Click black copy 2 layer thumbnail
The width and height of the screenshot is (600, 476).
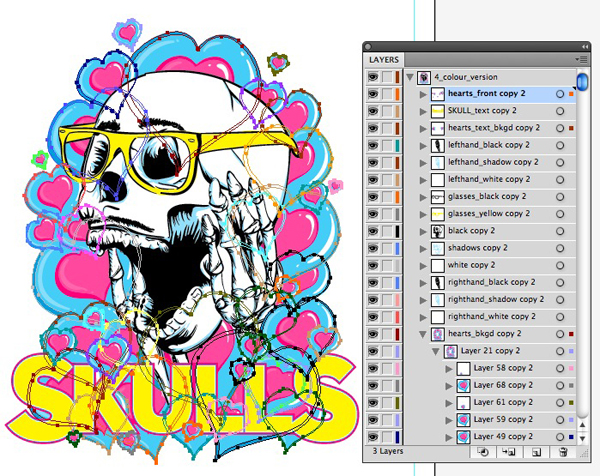pos(438,231)
